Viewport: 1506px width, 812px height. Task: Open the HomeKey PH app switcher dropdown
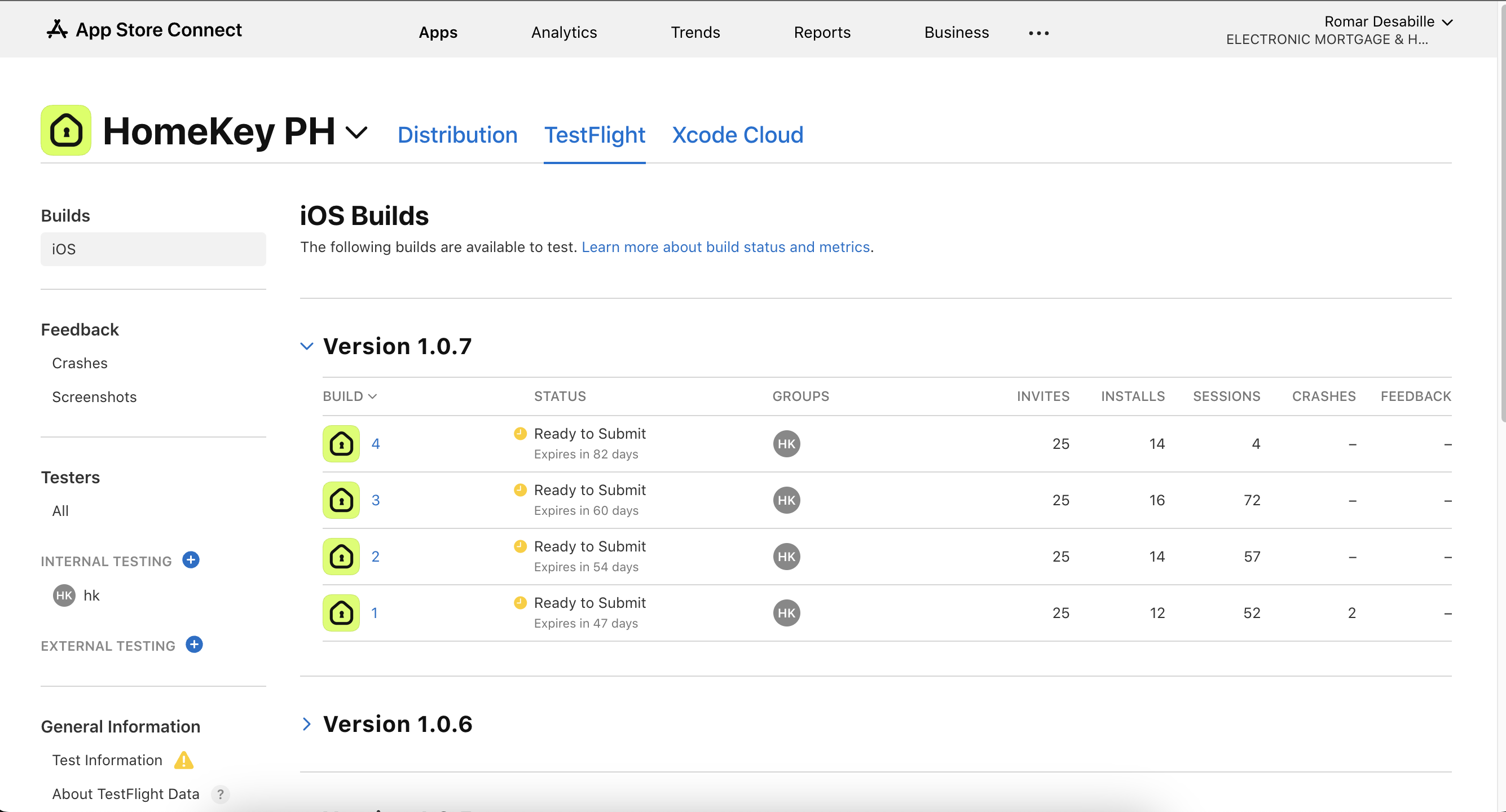coord(356,133)
